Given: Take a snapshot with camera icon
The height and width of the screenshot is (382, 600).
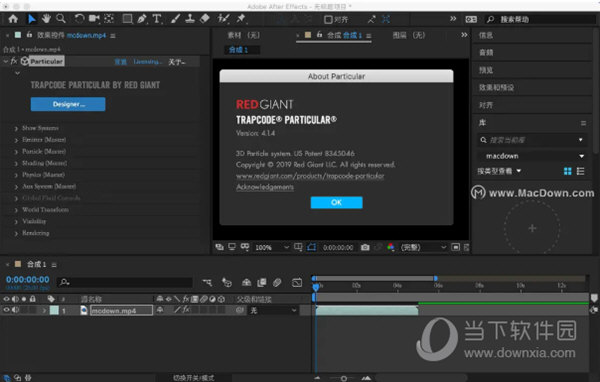Looking at the screenshot, I should coord(365,247).
